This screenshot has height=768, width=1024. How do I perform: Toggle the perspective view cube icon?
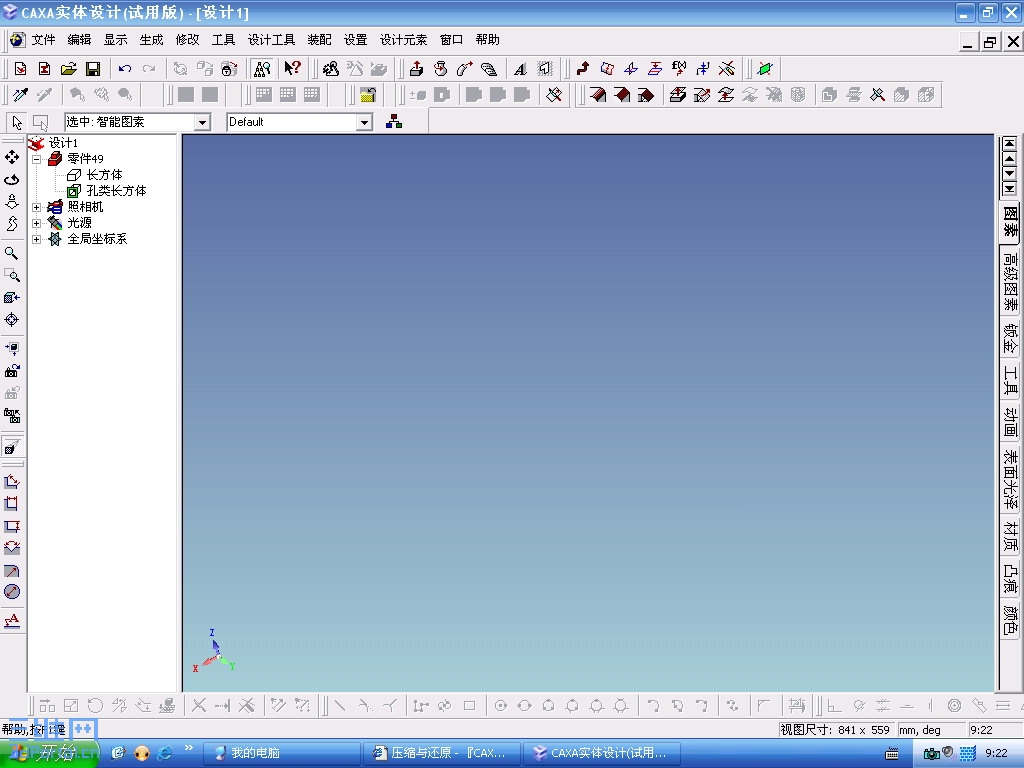[12, 447]
